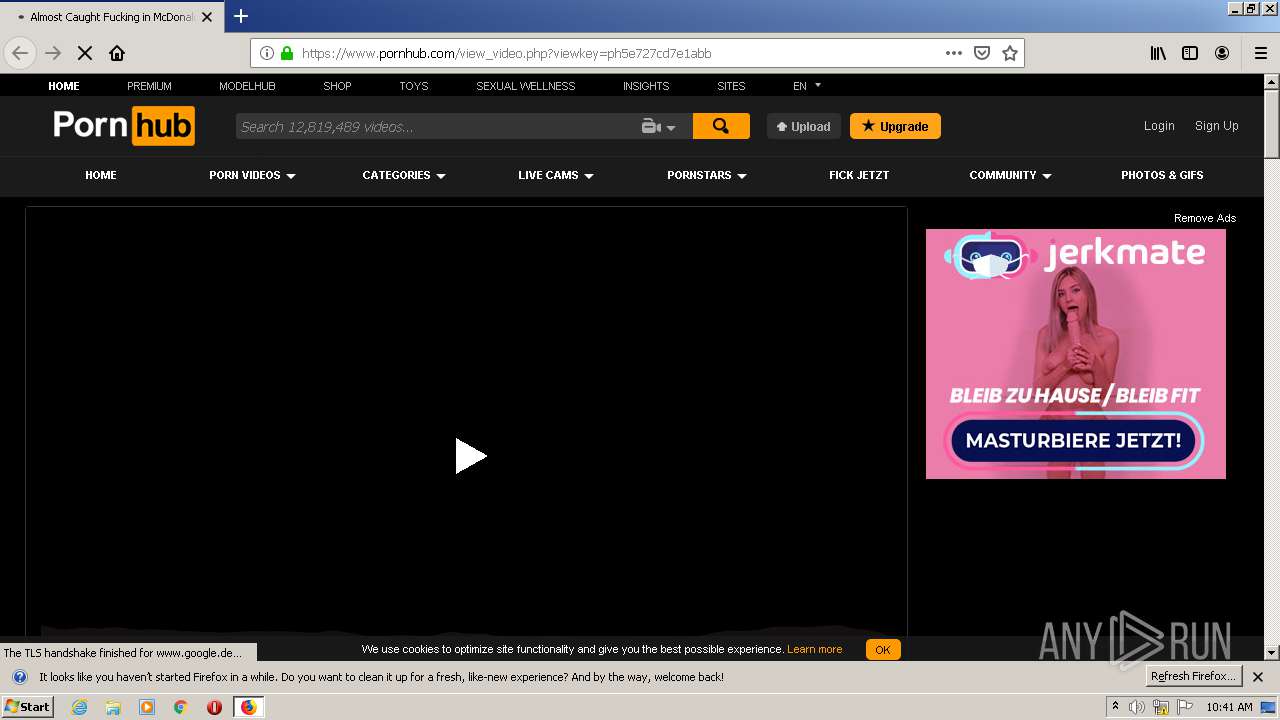Save page to Pocket icon
Viewport: 1280px width, 720px height.
(x=982, y=53)
